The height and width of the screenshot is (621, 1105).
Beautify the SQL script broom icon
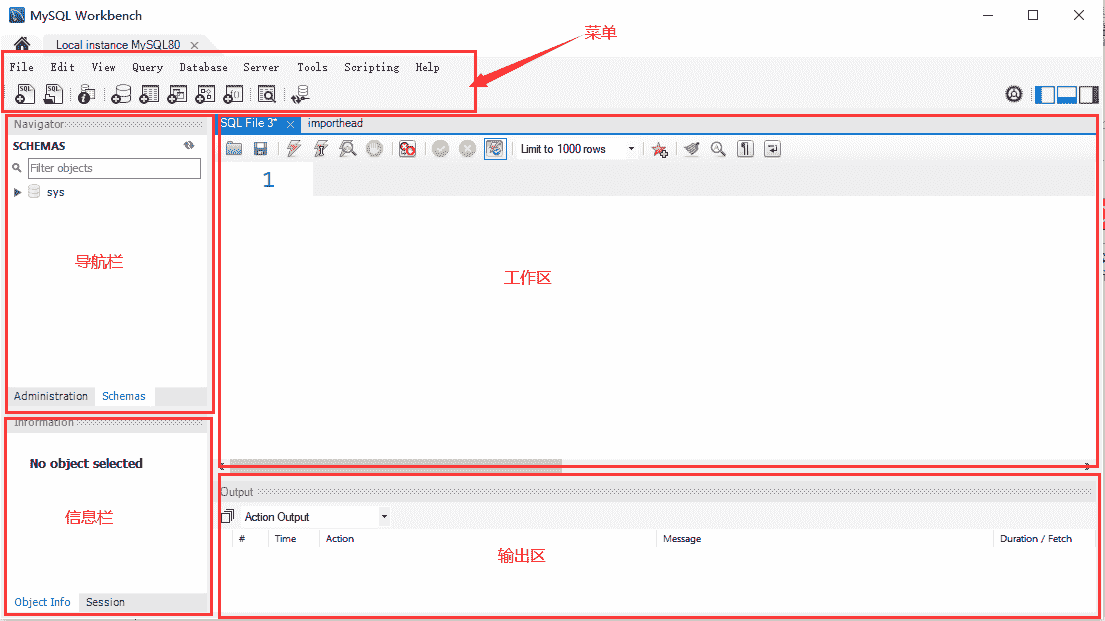click(692, 149)
